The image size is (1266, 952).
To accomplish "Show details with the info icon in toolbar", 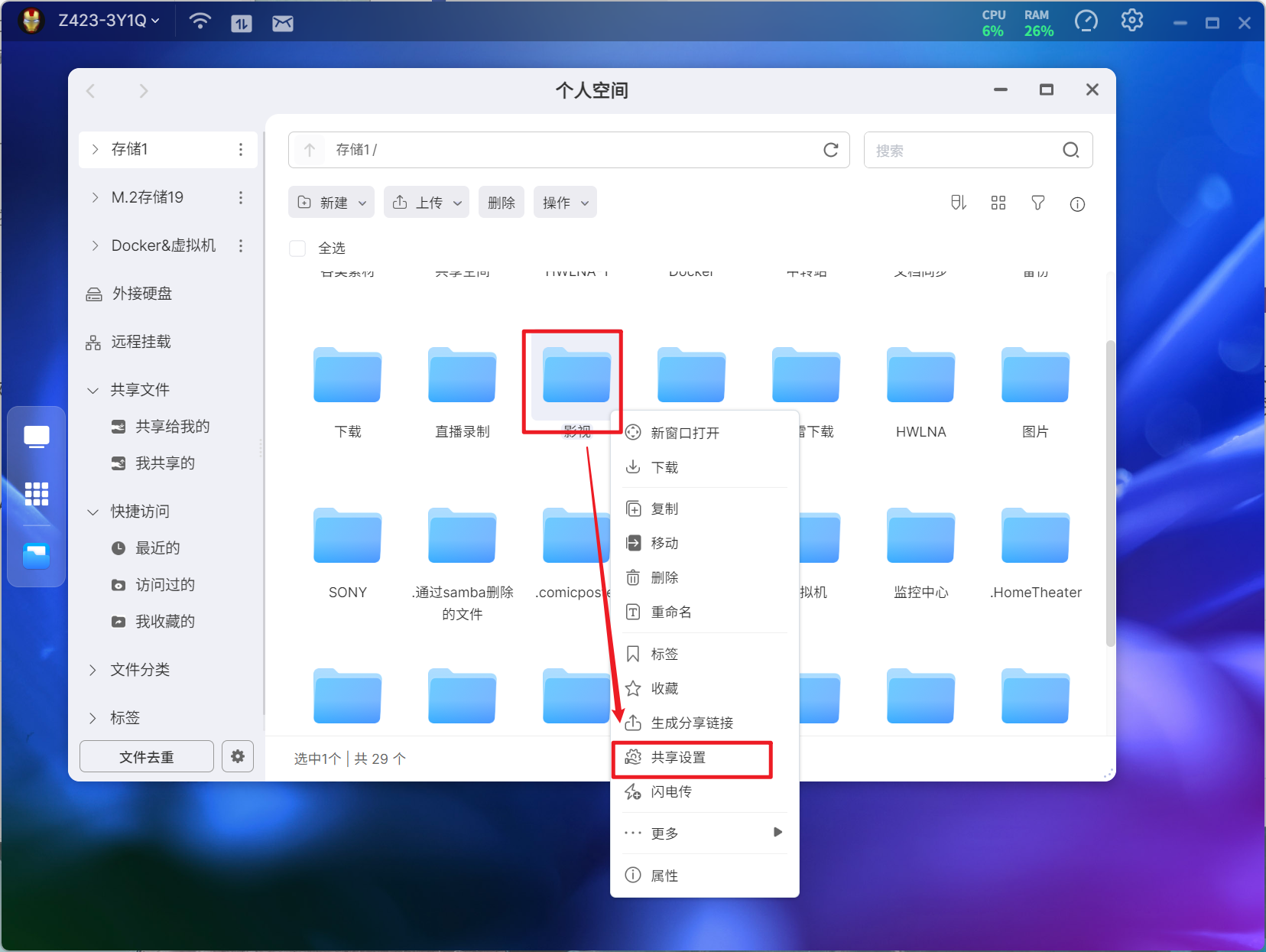I will click(1077, 204).
